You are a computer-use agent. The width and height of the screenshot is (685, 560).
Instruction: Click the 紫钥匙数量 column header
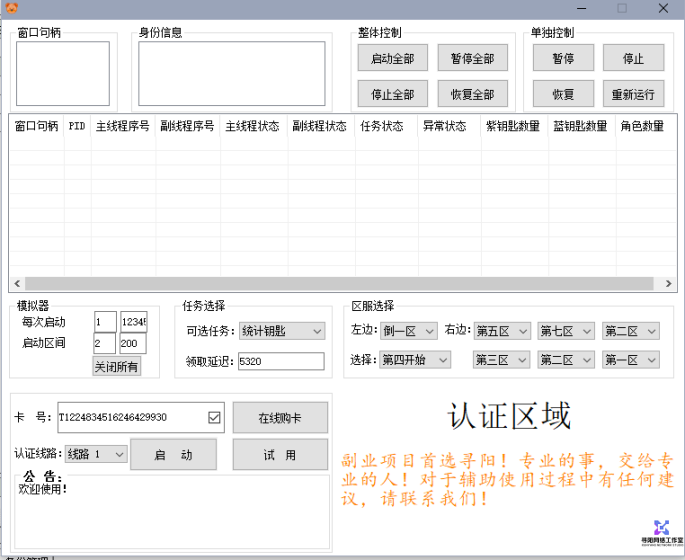513,127
